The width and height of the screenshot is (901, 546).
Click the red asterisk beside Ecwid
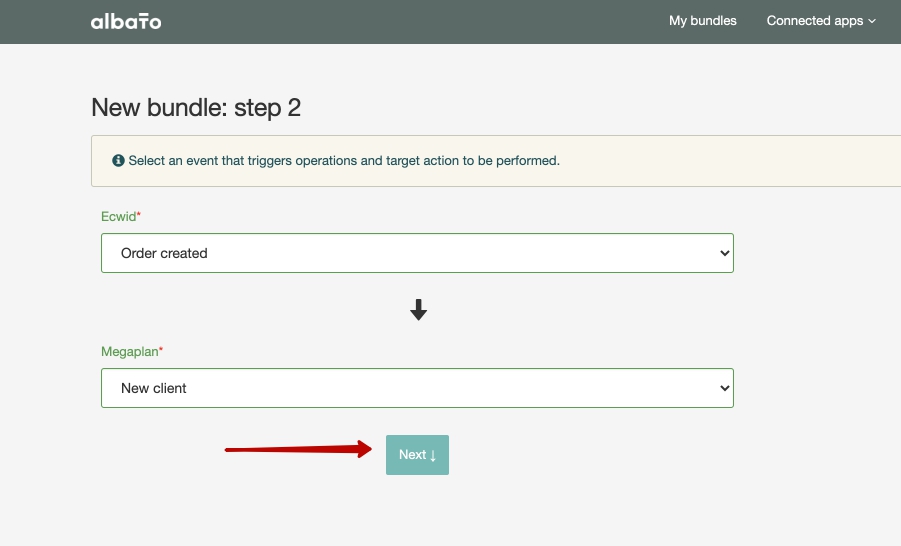(x=139, y=216)
